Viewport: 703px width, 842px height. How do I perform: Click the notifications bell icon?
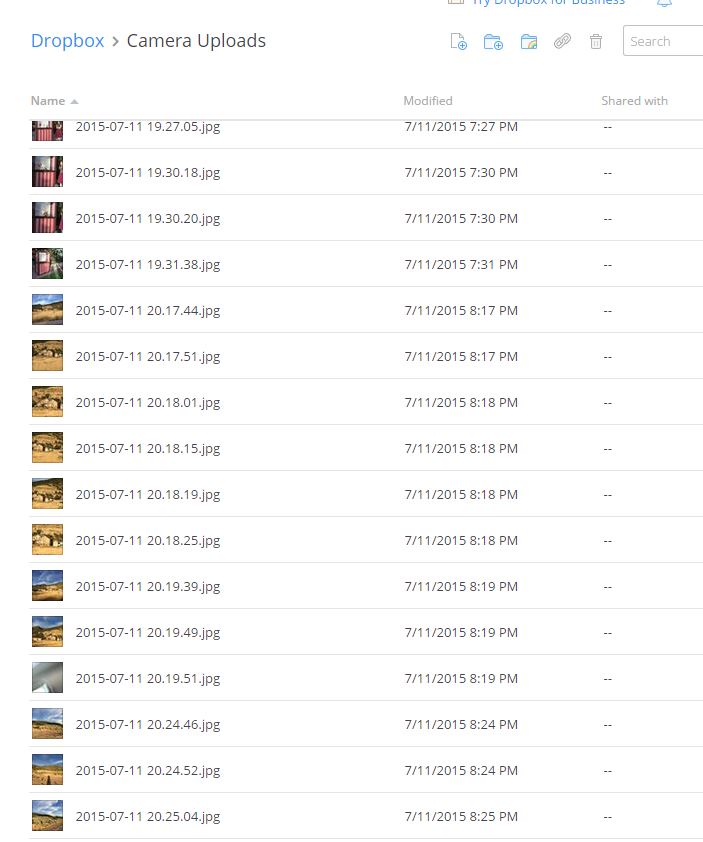click(x=664, y=3)
